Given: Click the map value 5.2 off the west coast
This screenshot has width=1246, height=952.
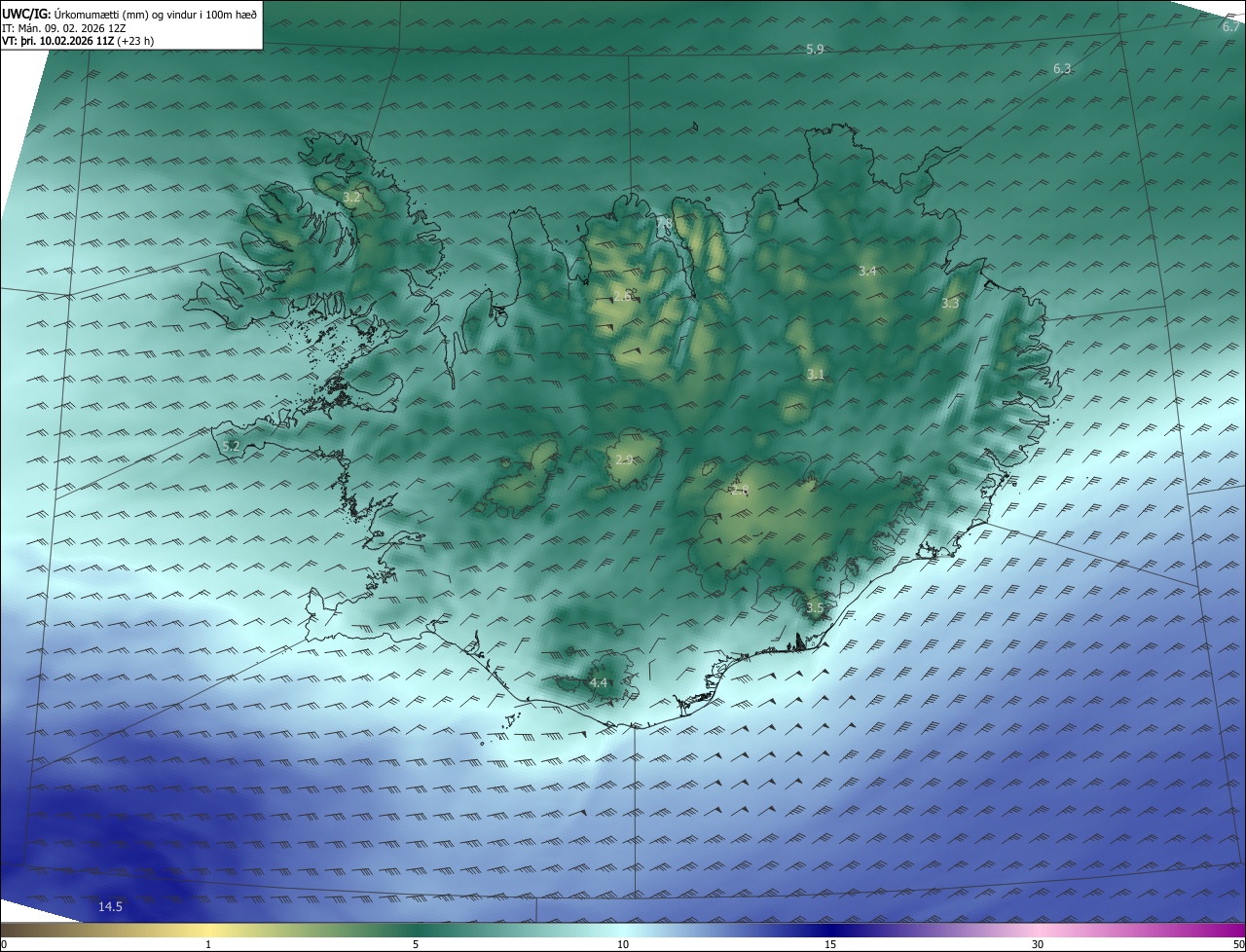Looking at the screenshot, I should point(231,446).
